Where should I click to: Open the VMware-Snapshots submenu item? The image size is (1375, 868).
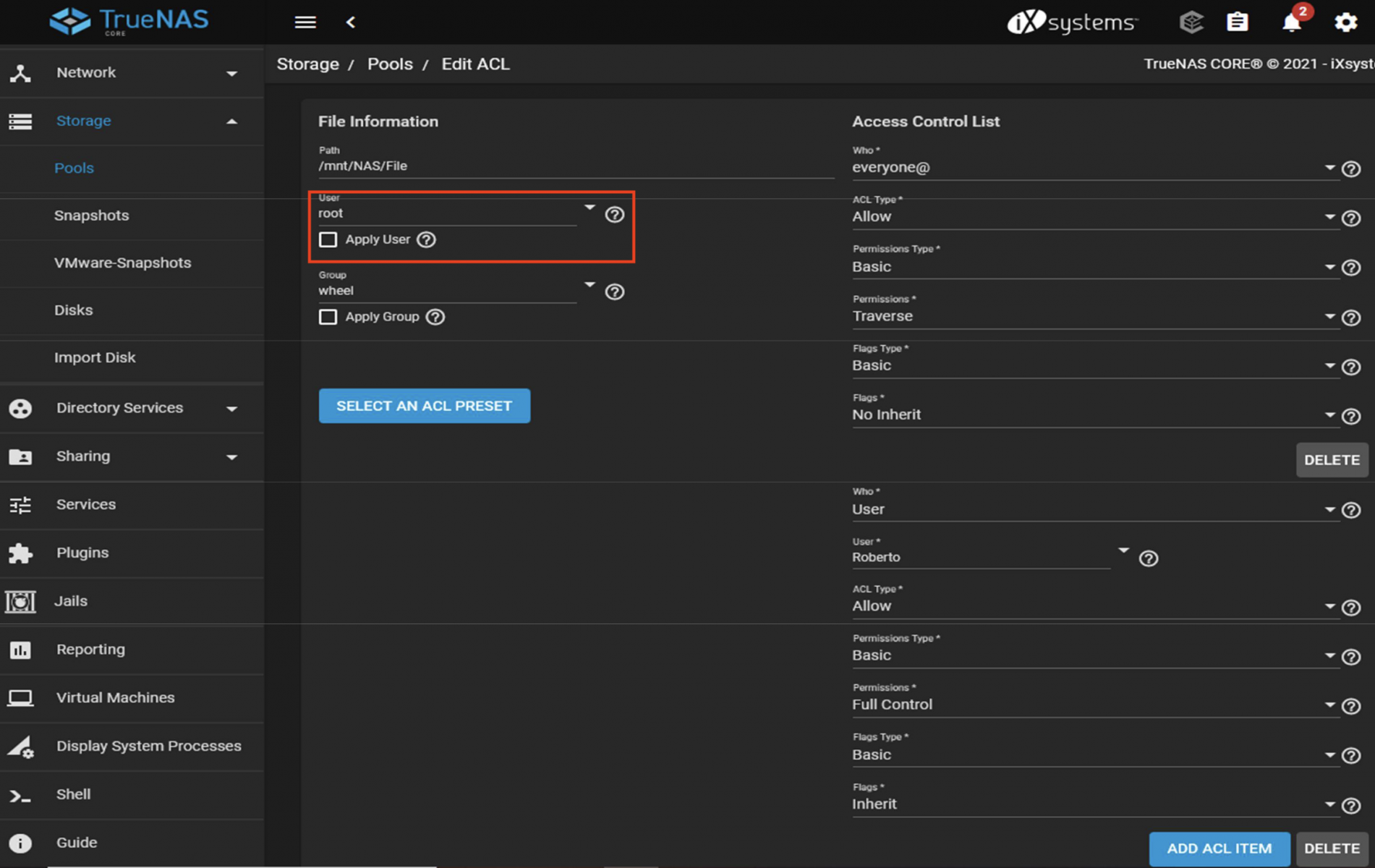click(132, 263)
